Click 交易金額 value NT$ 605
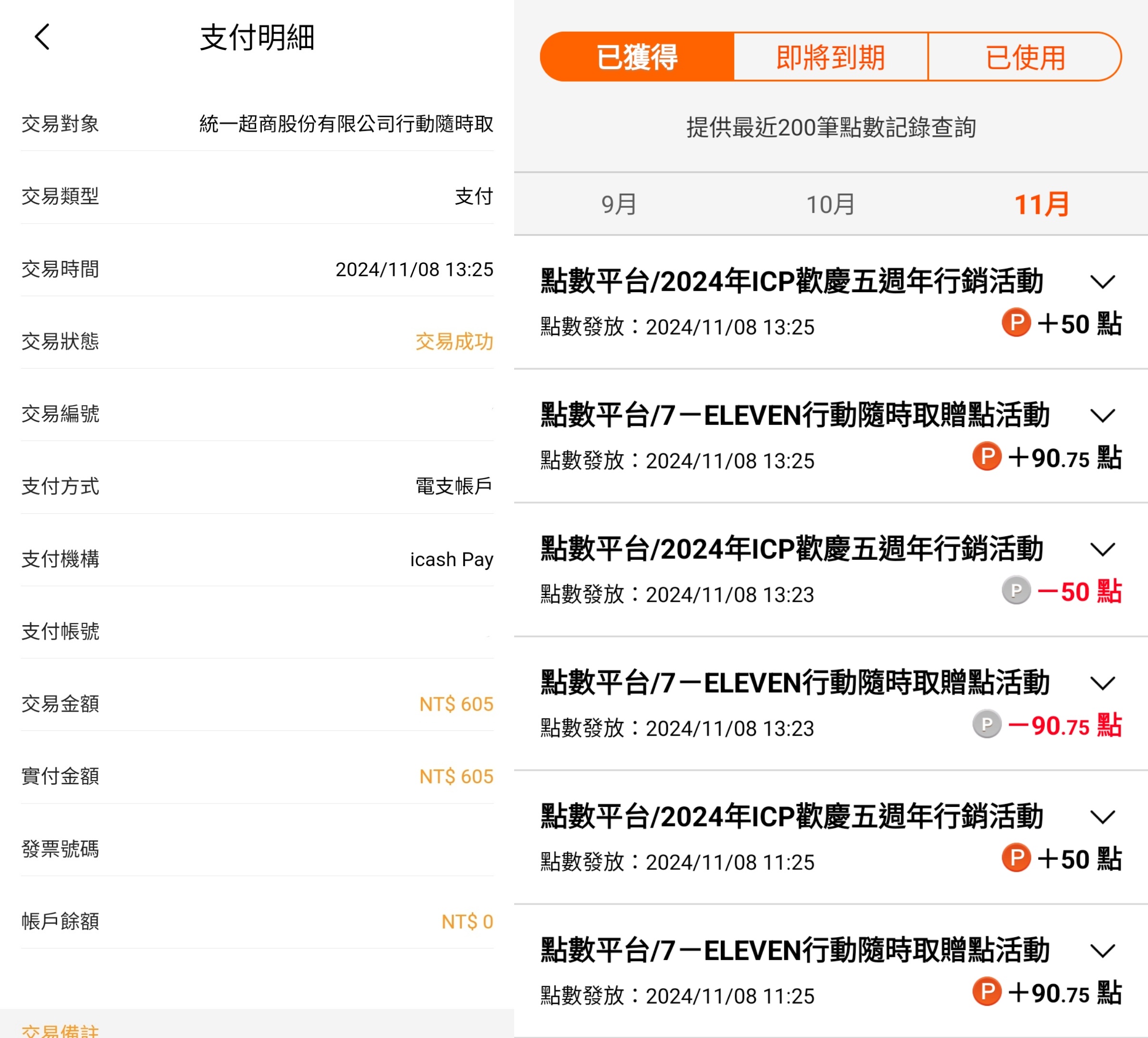The width and height of the screenshot is (1148, 1038). click(x=456, y=704)
